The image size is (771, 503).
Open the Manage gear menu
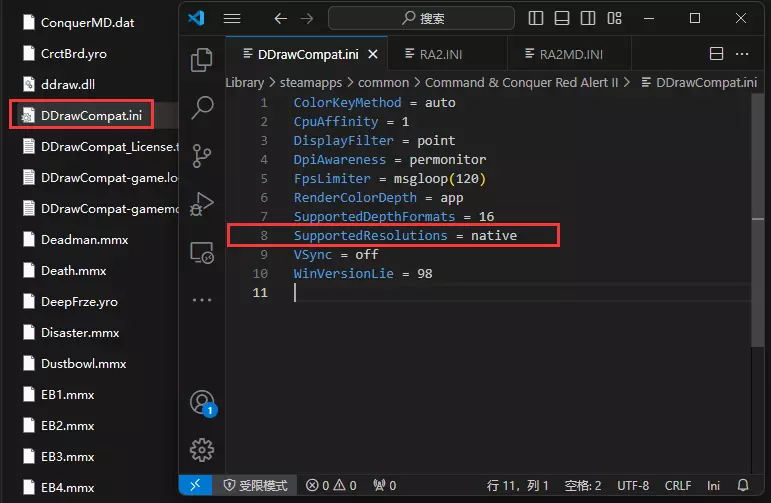point(202,449)
